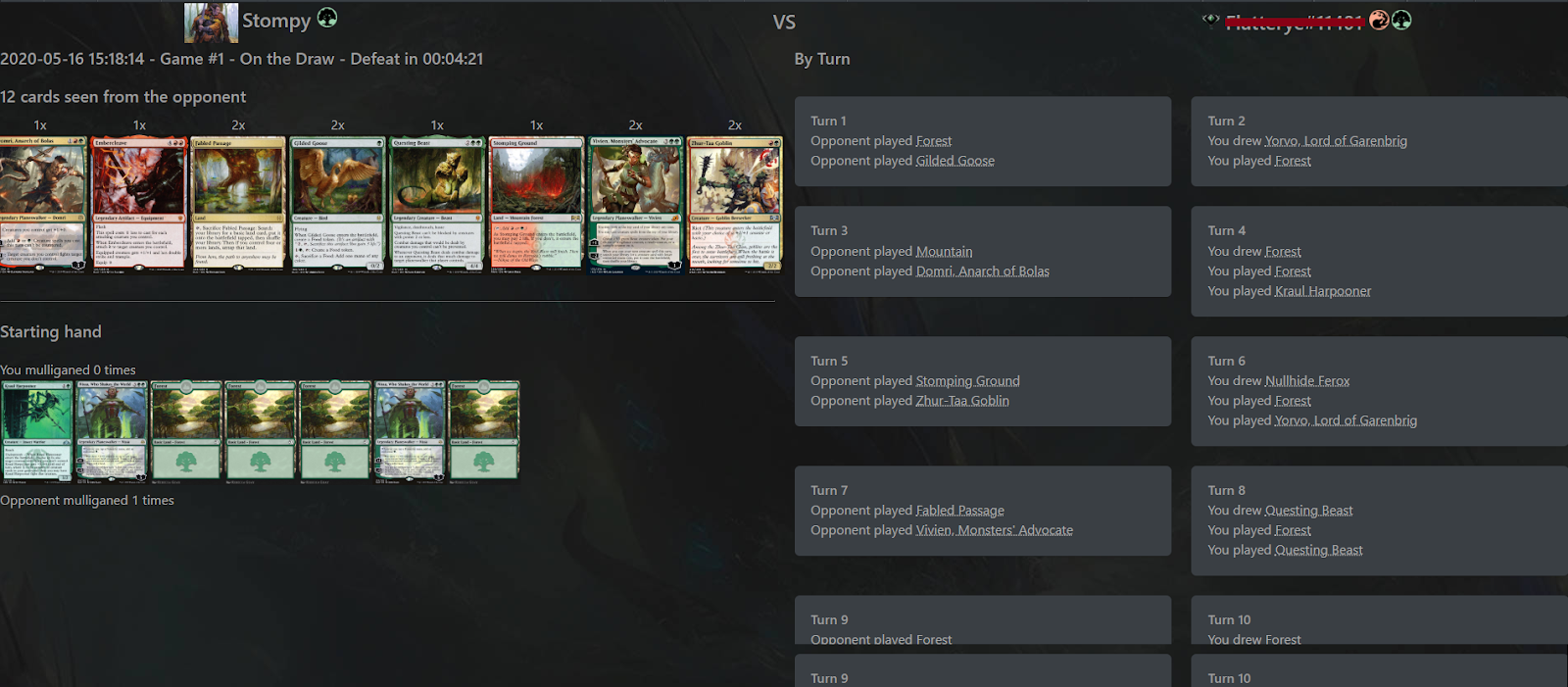Open the Questing Beast drew link in Turn 8
The height and width of the screenshot is (687, 1568).
(1309, 511)
